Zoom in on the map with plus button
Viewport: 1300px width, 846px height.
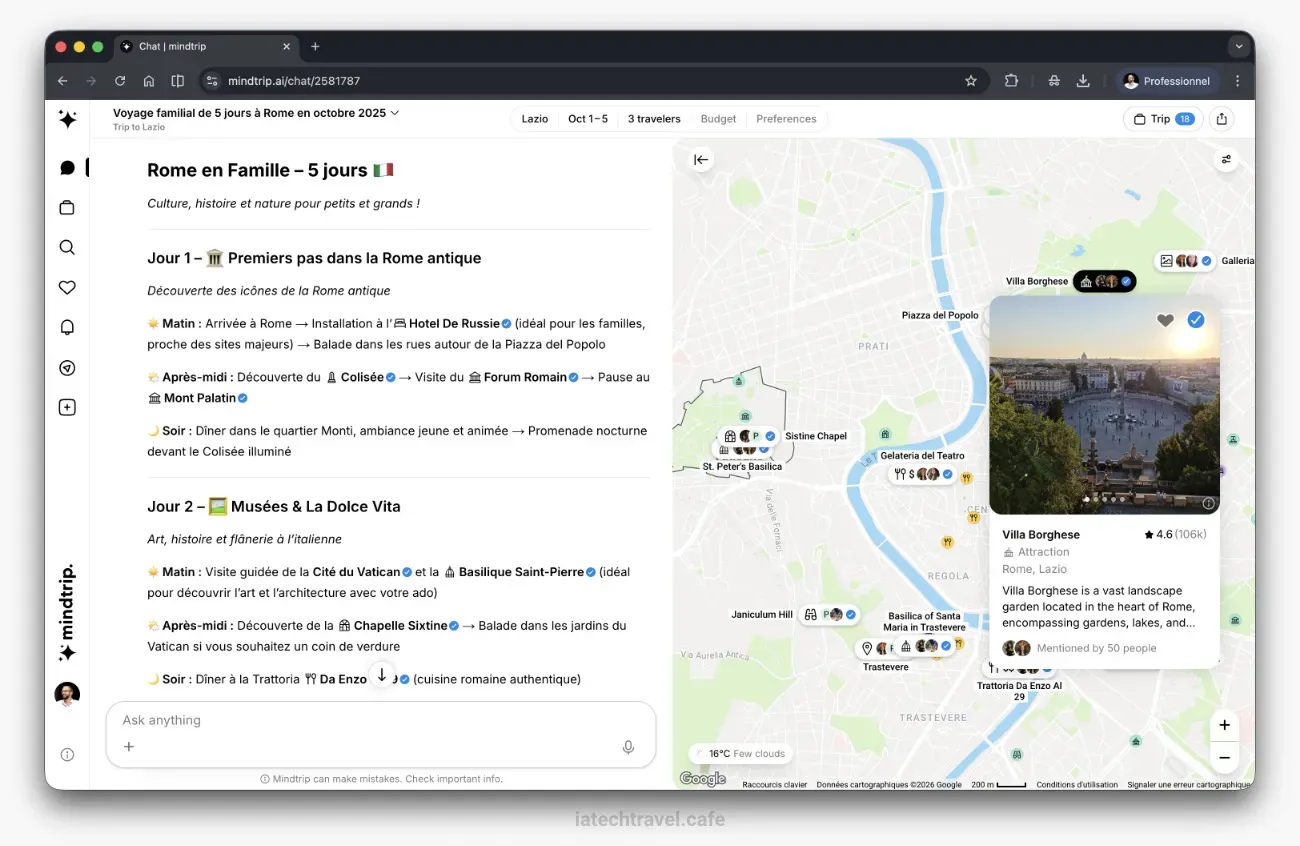[1224, 725]
